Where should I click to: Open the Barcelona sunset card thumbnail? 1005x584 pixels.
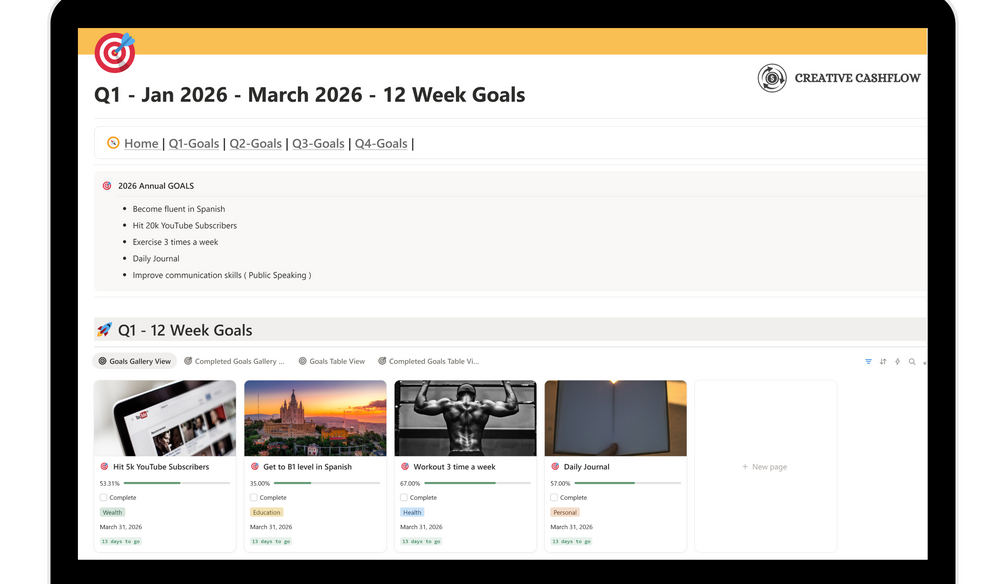(315, 418)
